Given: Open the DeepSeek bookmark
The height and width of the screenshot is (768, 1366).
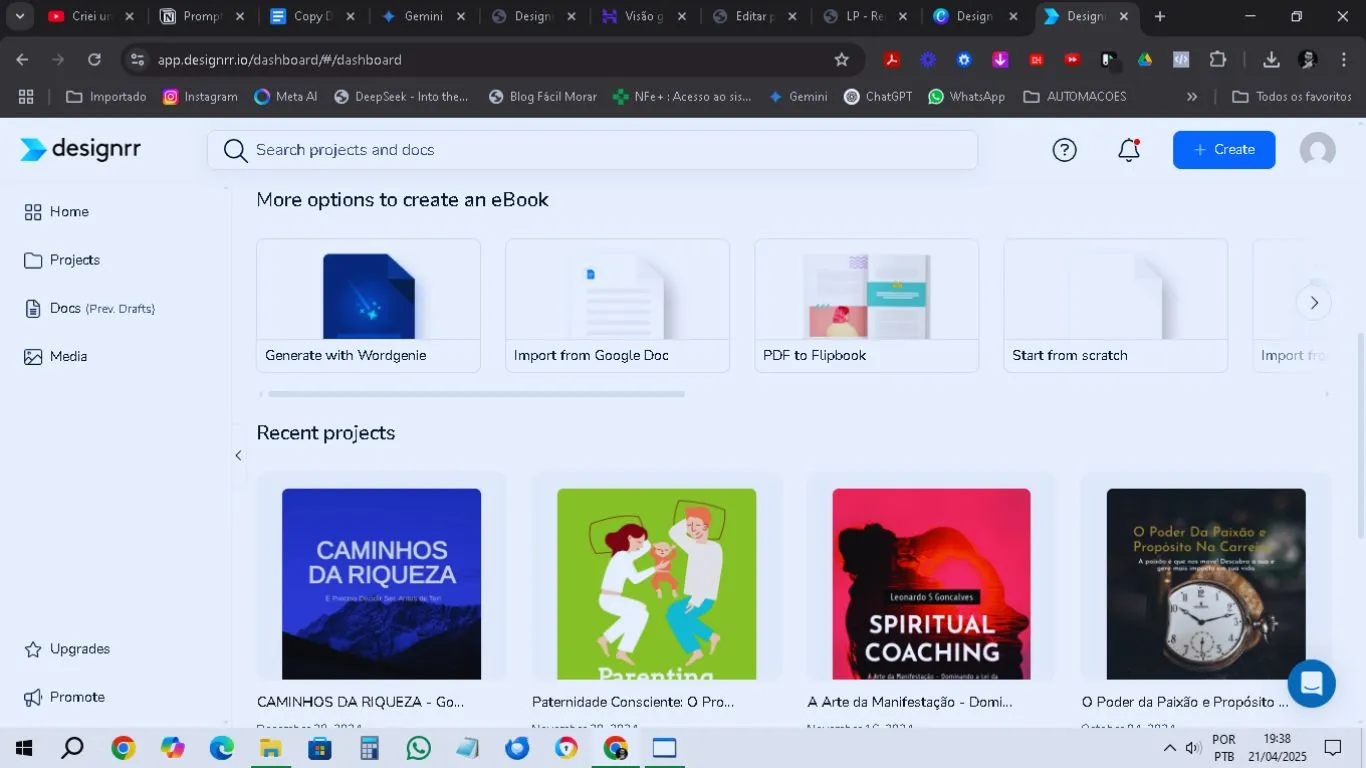Looking at the screenshot, I should pyautogui.click(x=401, y=97).
